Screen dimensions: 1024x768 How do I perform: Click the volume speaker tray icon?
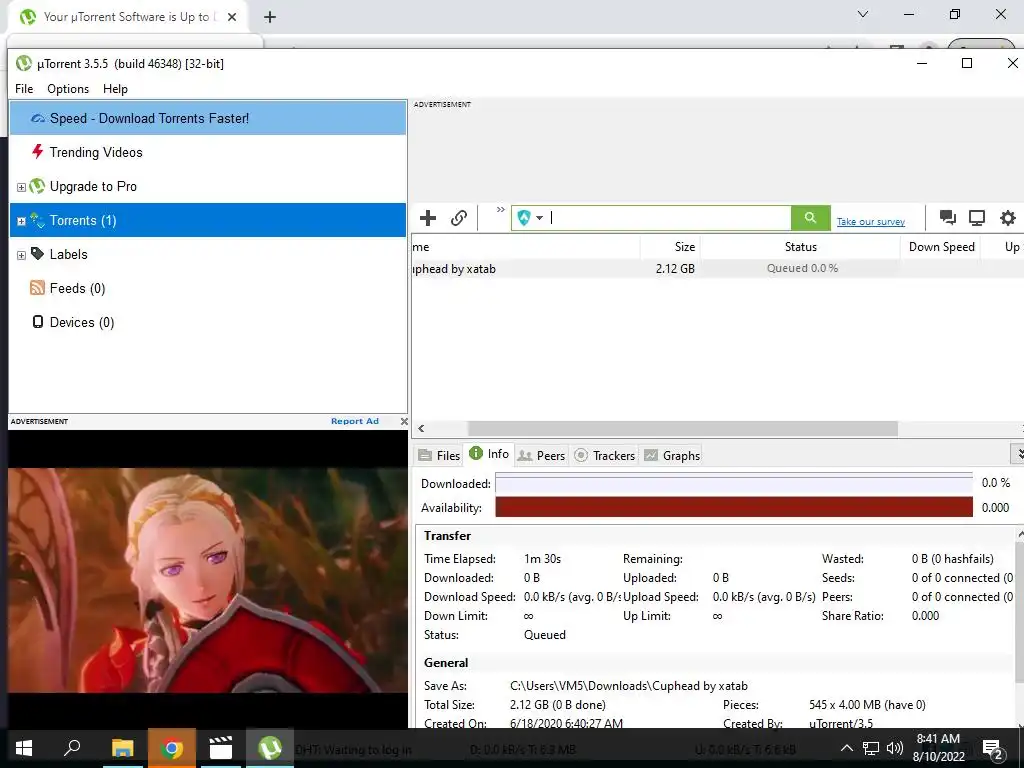coord(895,748)
